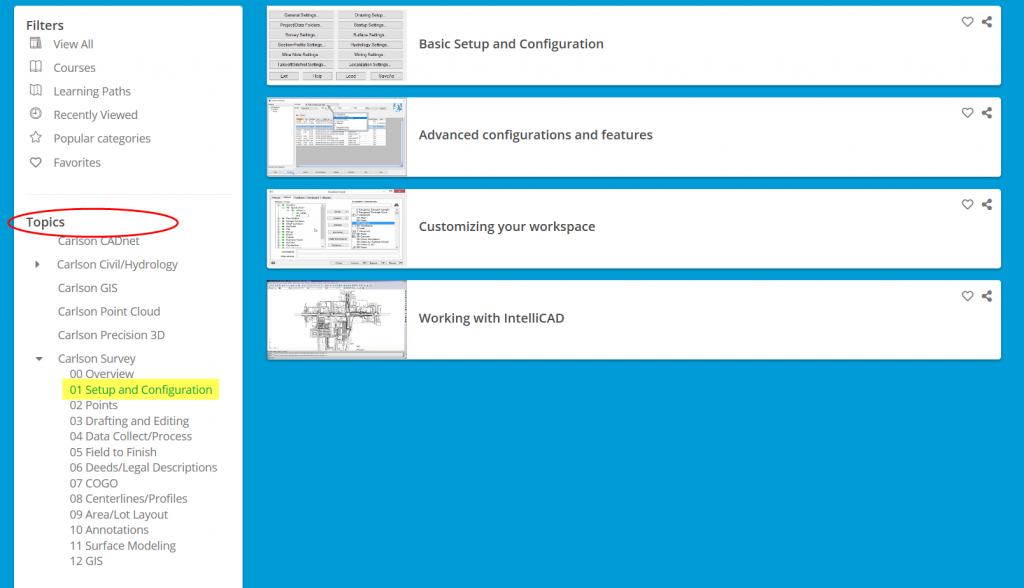
Task: Share the Working with IntelliCAD course
Action: point(987,295)
